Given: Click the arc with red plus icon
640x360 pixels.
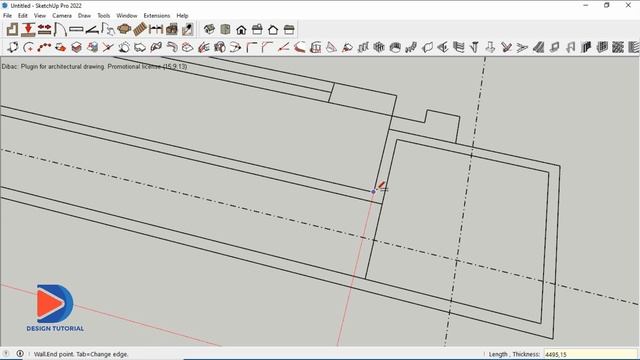Looking at the screenshot, I should pos(28,47).
